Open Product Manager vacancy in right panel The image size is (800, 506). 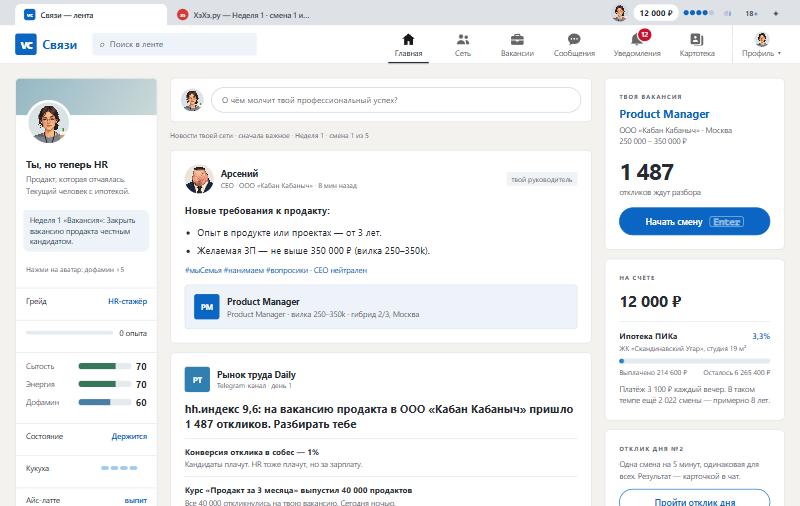[x=664, y=114]
